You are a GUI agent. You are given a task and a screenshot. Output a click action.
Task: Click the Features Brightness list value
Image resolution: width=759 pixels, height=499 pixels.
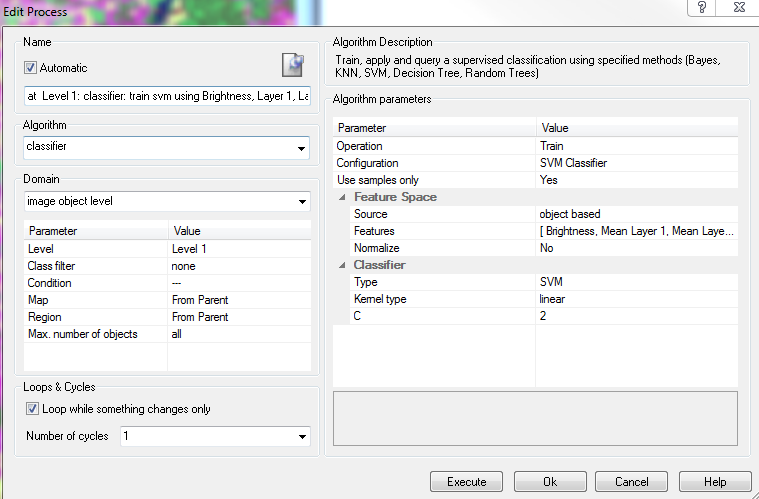pos(637,231)
